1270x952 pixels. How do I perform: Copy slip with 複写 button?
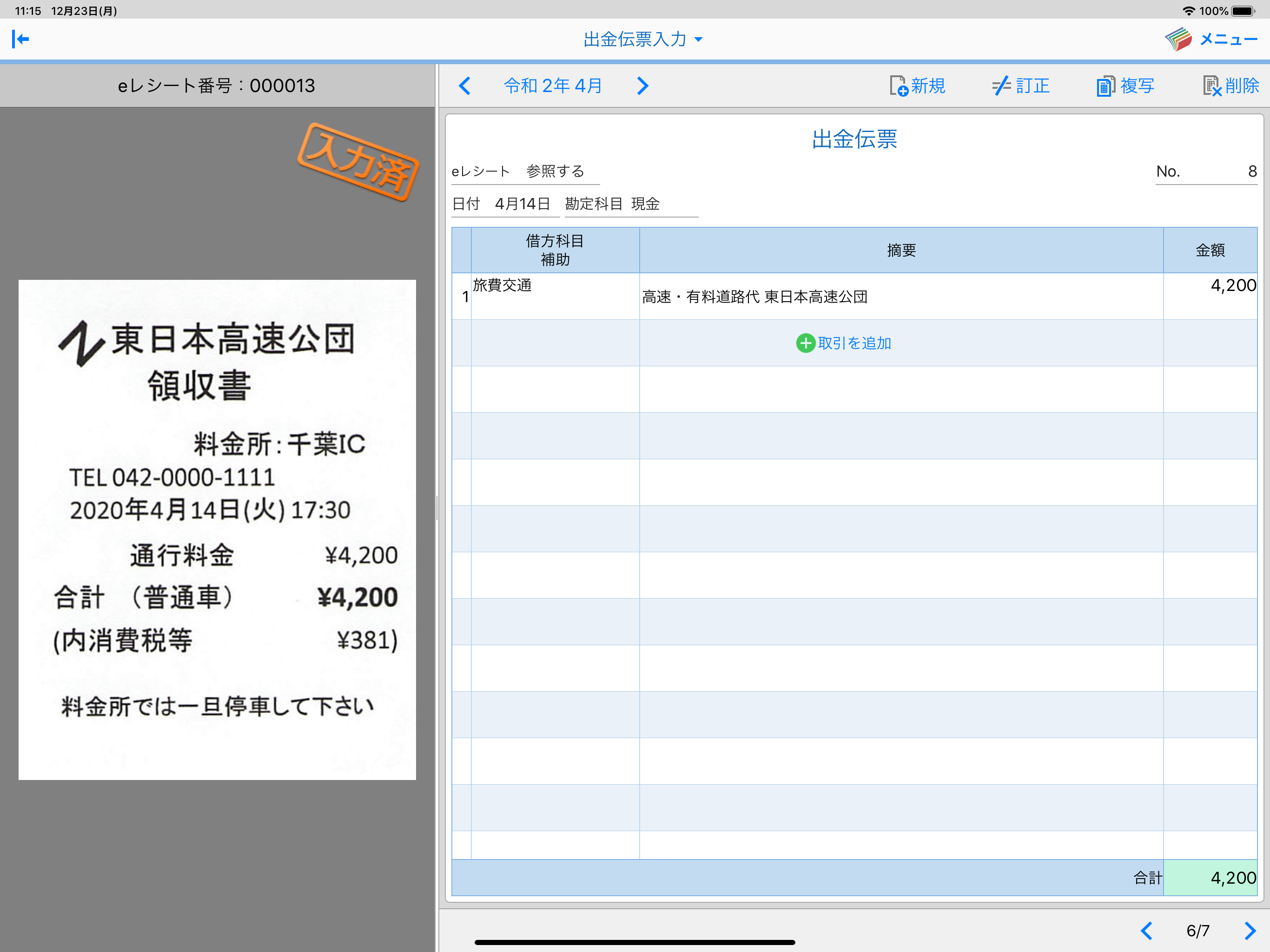1125,86
